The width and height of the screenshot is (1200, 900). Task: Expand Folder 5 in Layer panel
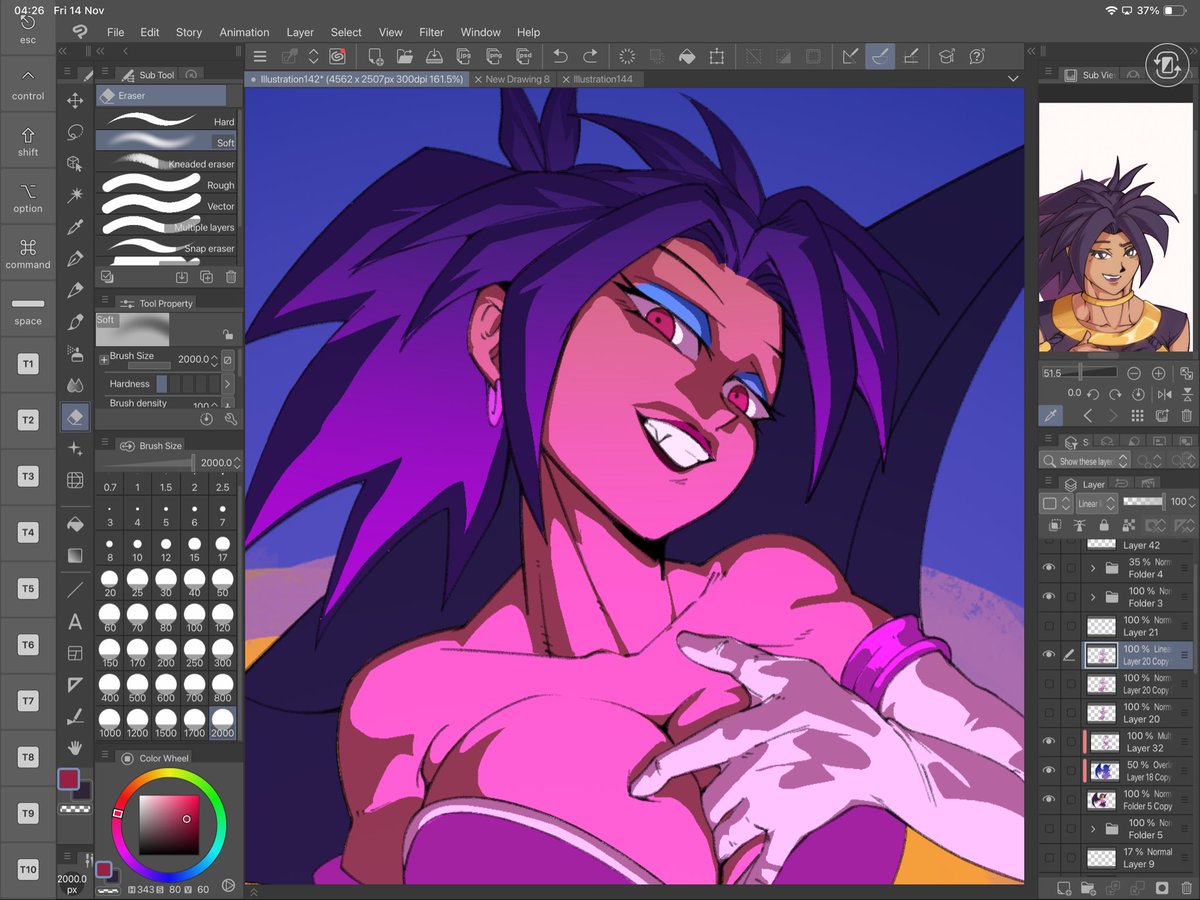(x=1093, y=828)
